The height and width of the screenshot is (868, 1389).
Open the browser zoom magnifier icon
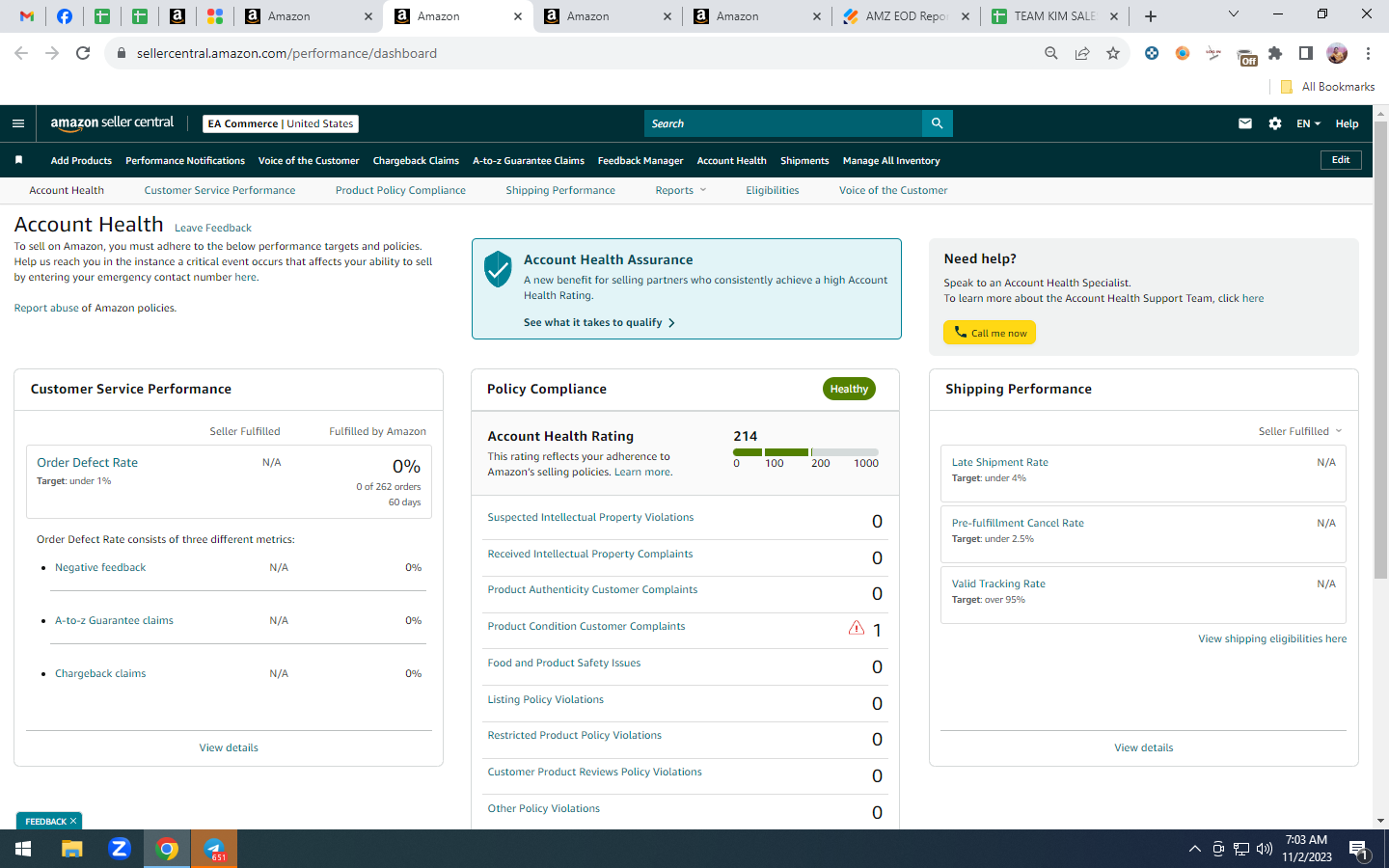(x=1051, y=53)
